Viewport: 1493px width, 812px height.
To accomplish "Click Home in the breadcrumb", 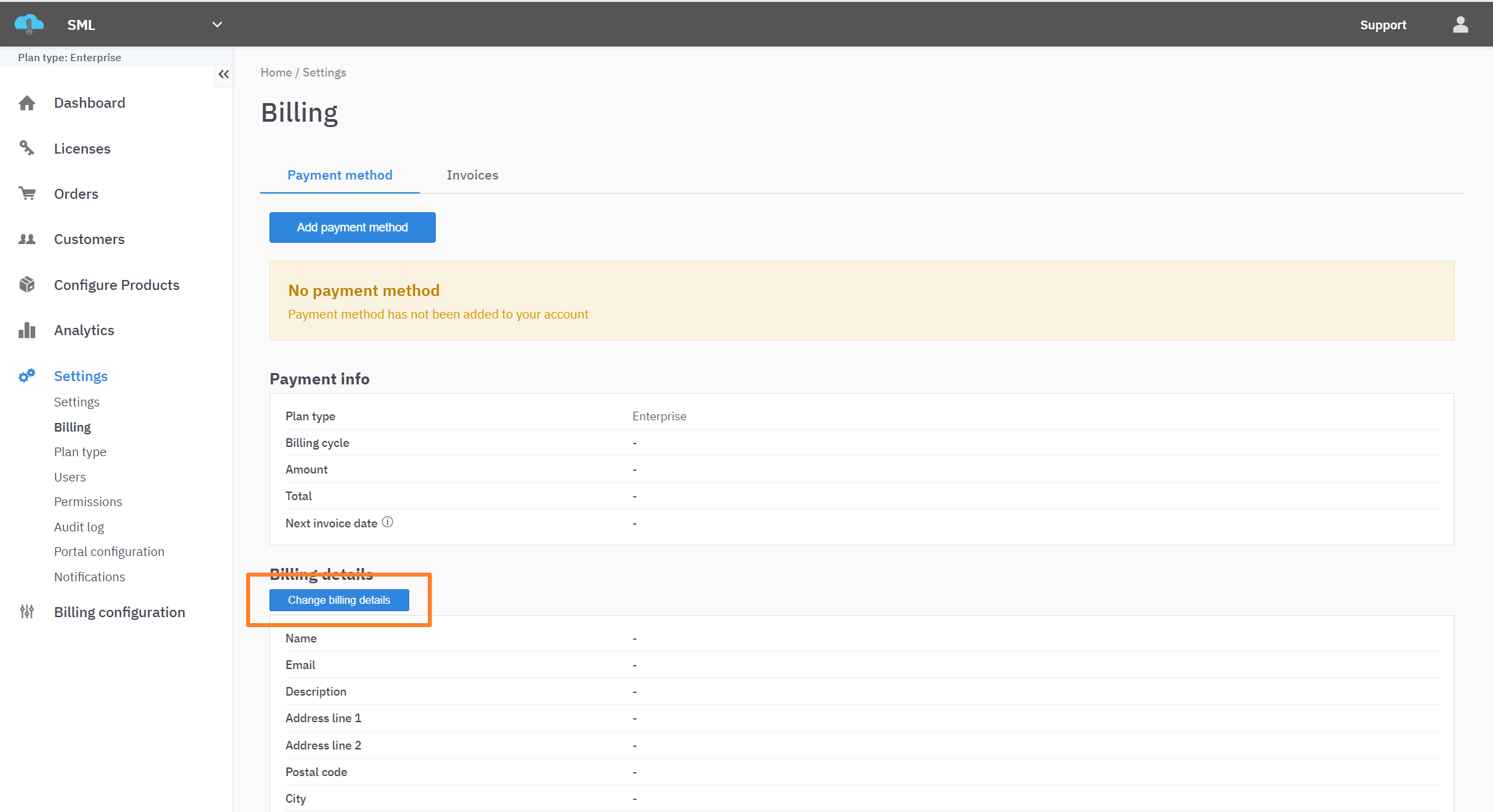I will pyautogui.click(x=275, y=72).
